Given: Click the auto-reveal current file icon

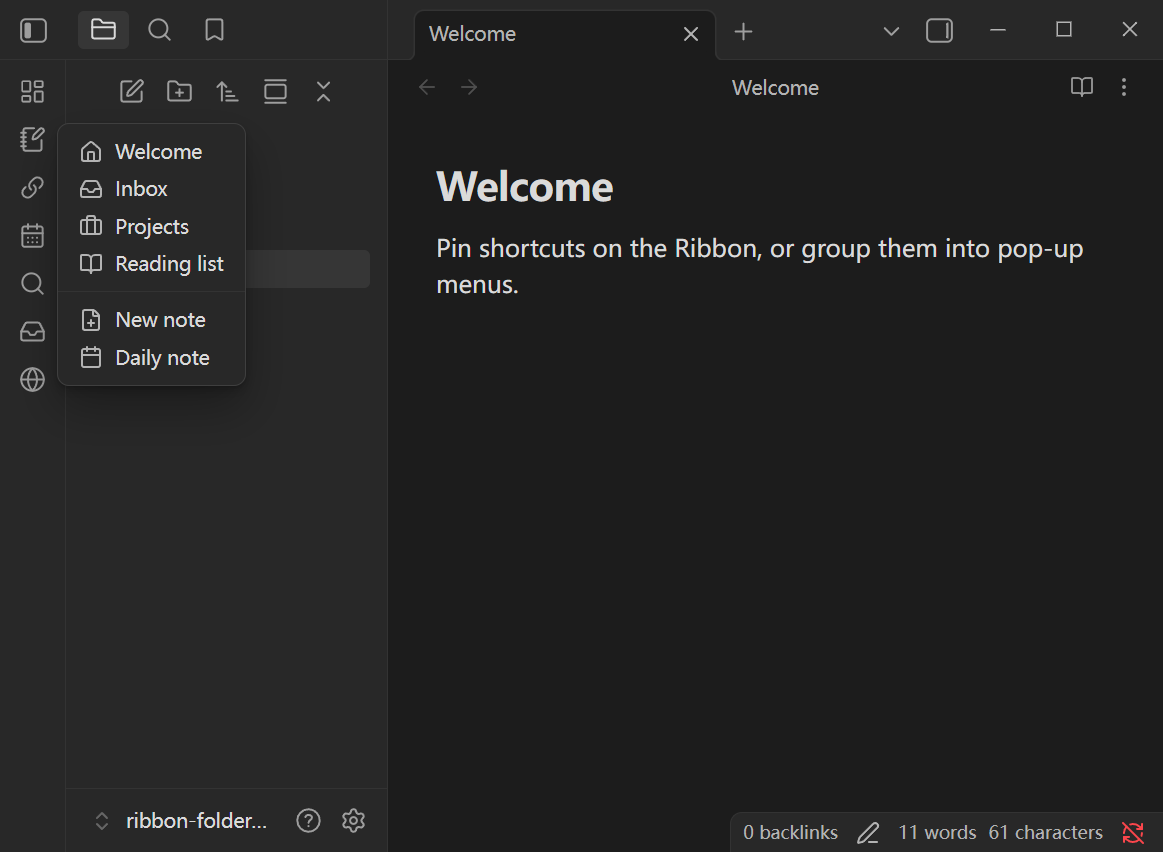Looking at the screenshot, I should 275,91.
